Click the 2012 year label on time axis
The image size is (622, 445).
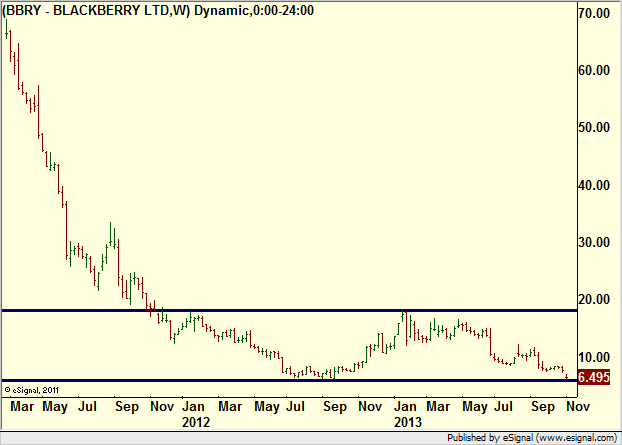click(196, 422)
